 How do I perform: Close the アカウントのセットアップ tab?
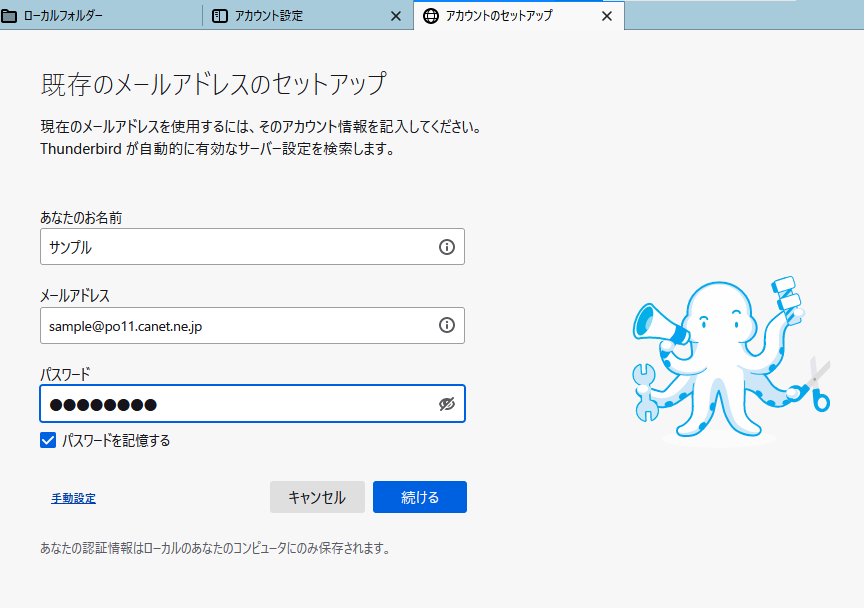[x=606, y=16]
